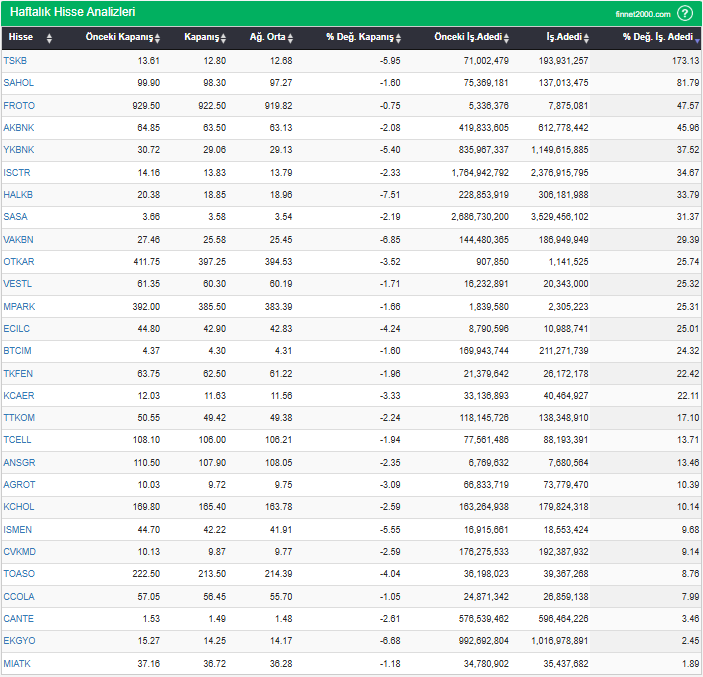Open CVKMD stock link
This screenshot has width=703, height=677.
19,551
